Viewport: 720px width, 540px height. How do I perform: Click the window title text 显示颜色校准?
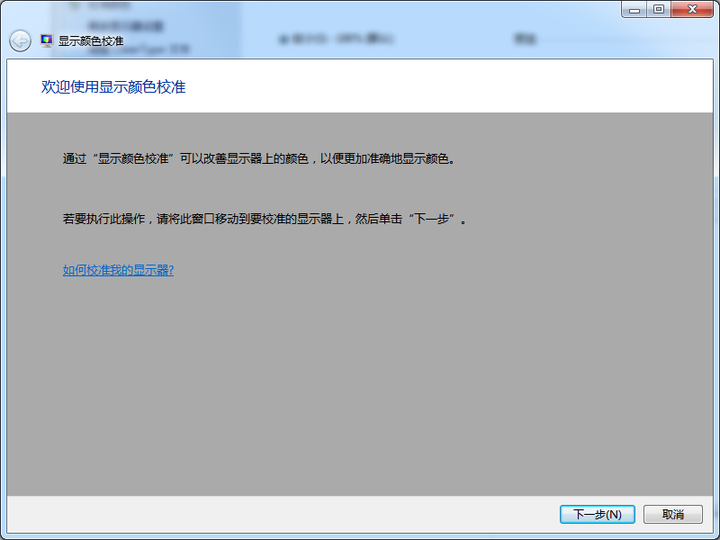tap(91, 41)
